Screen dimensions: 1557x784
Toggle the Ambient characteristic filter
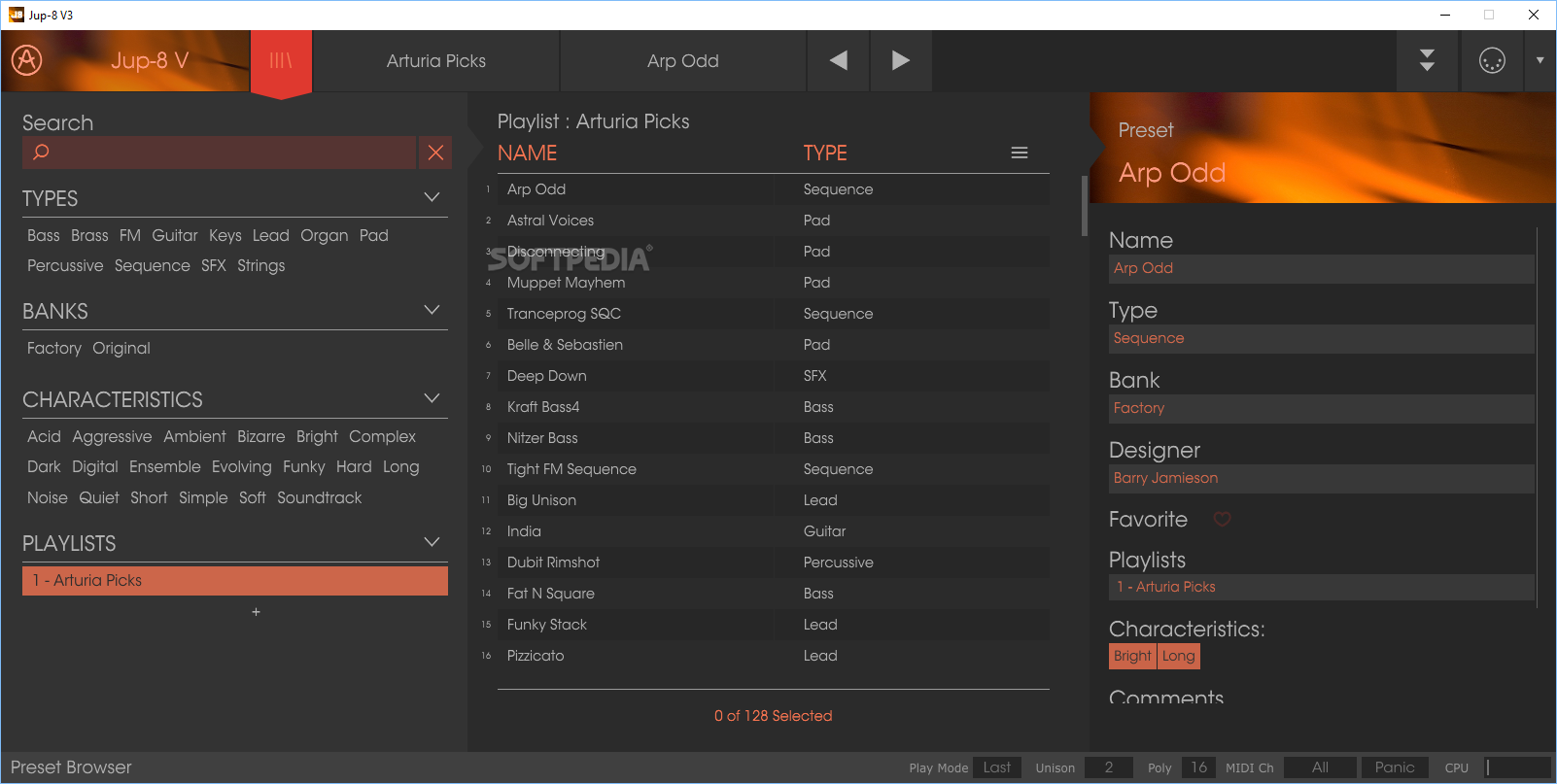click(x=194, y=437)
